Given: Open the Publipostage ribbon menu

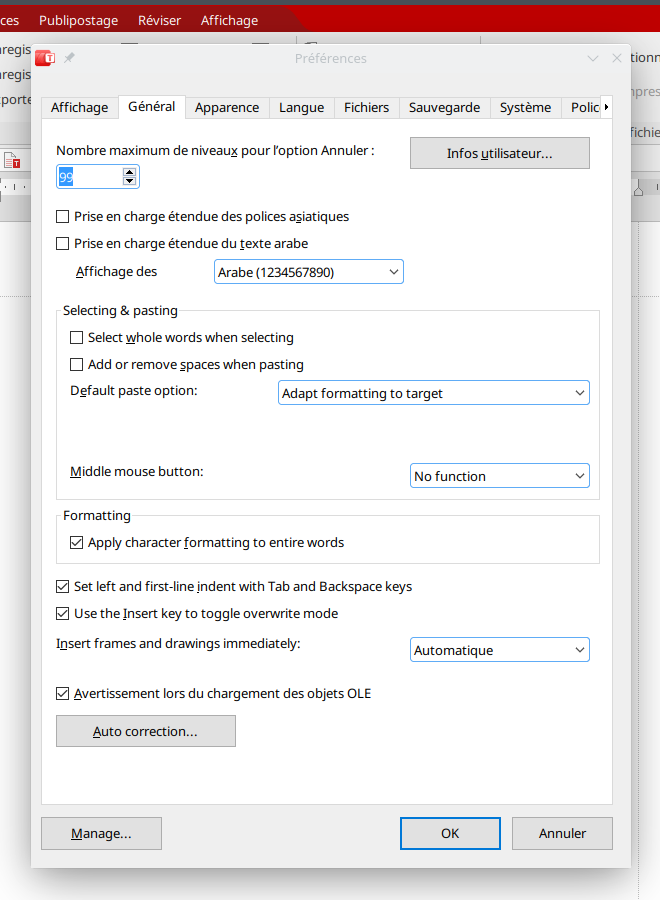Looking at the screenshot, I should pos(78,20).
